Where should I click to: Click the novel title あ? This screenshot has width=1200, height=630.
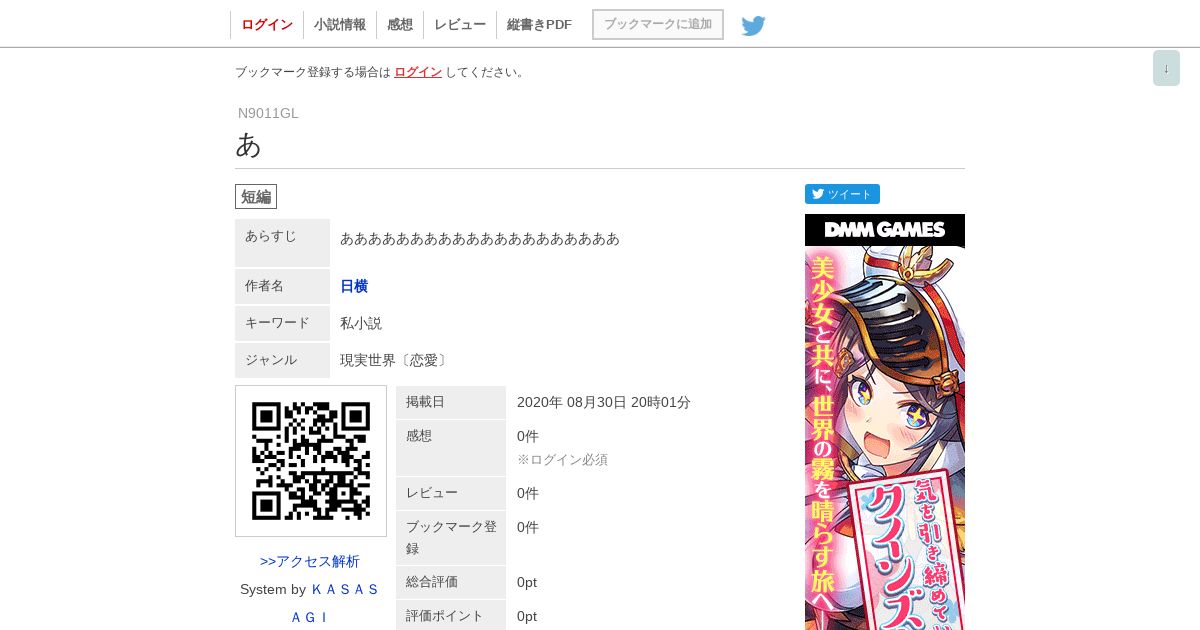click(248, 145)
